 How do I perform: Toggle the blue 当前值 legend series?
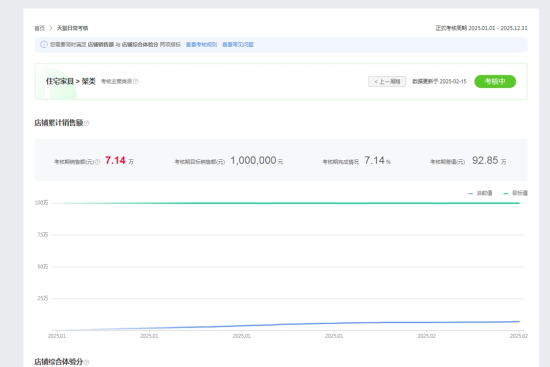[480, 193]
